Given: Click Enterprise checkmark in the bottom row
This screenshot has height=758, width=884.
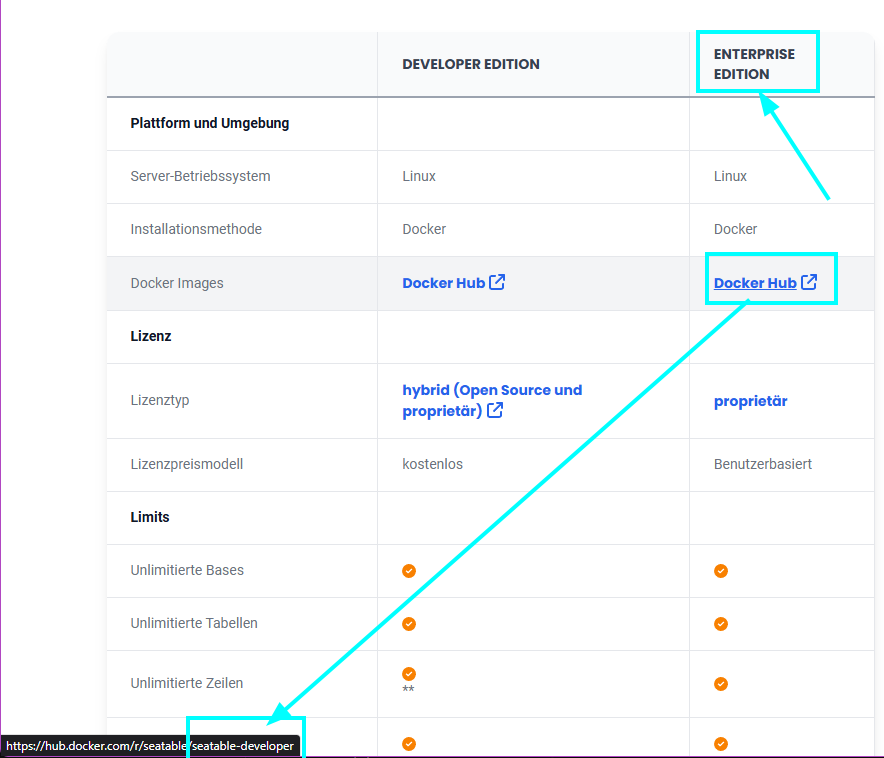Looking at the screenshot, I should [x=721, y=744].
